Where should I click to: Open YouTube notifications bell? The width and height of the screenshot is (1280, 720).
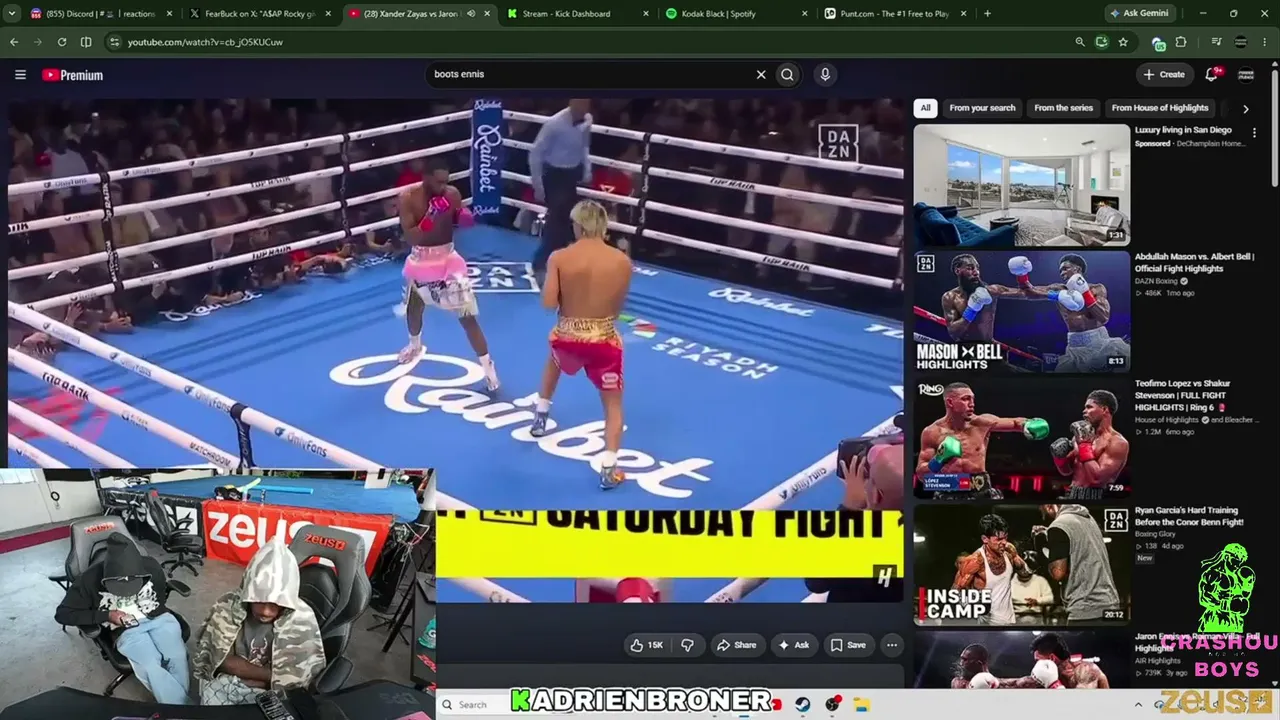pyautogui.click(x=1212, y=75)
